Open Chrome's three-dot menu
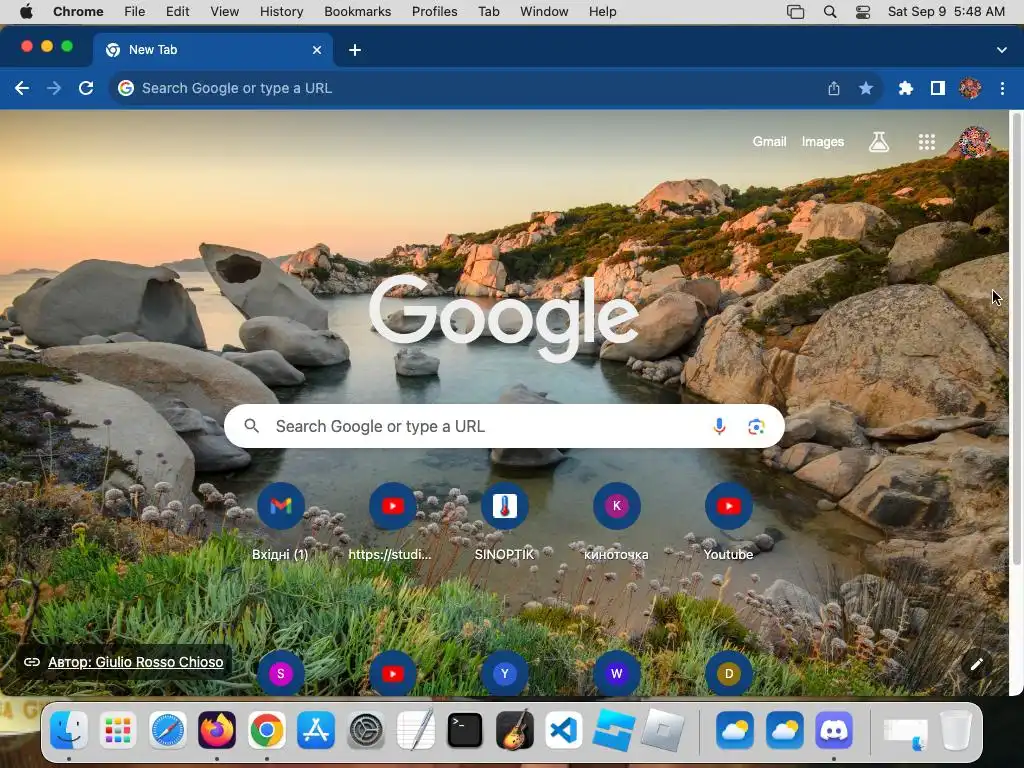1024x768 pixels. click(1002, 88)
